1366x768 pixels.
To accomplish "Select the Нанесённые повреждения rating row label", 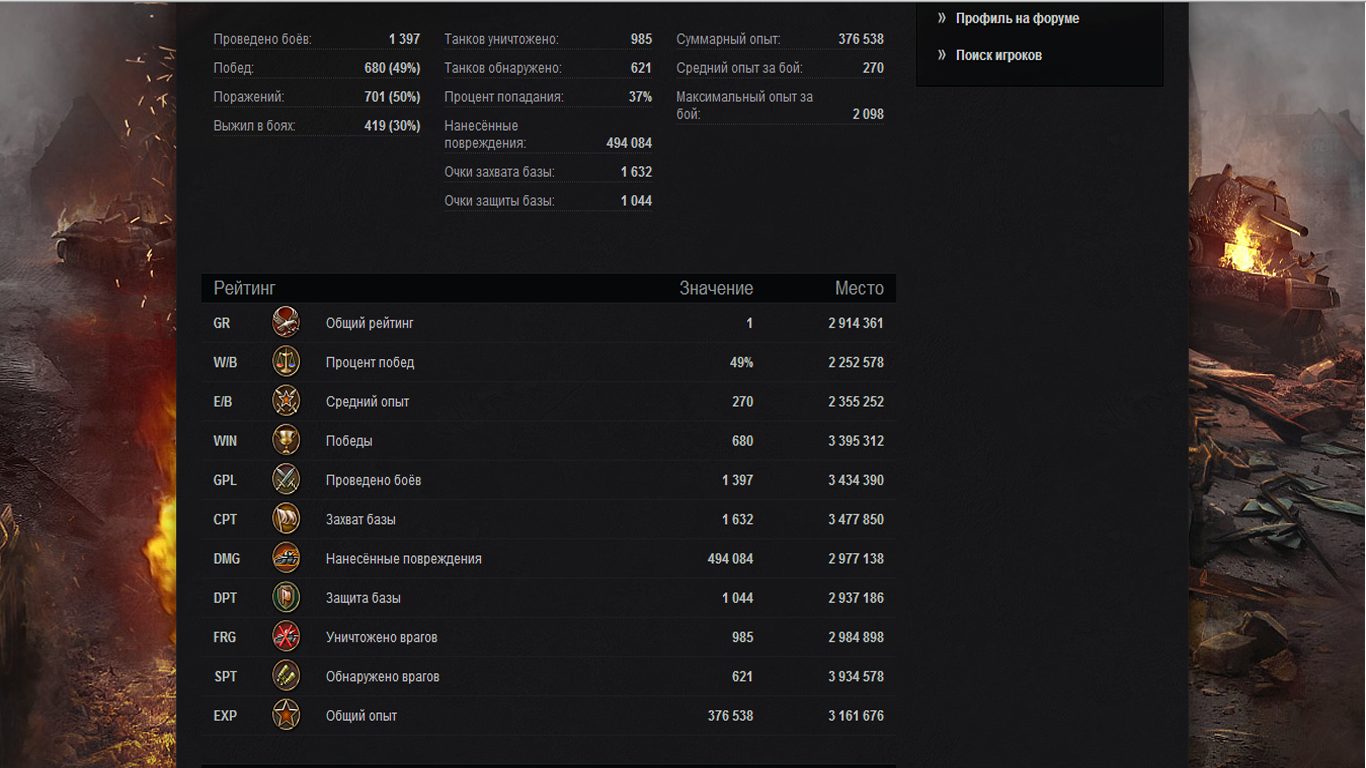I will 403,559.
